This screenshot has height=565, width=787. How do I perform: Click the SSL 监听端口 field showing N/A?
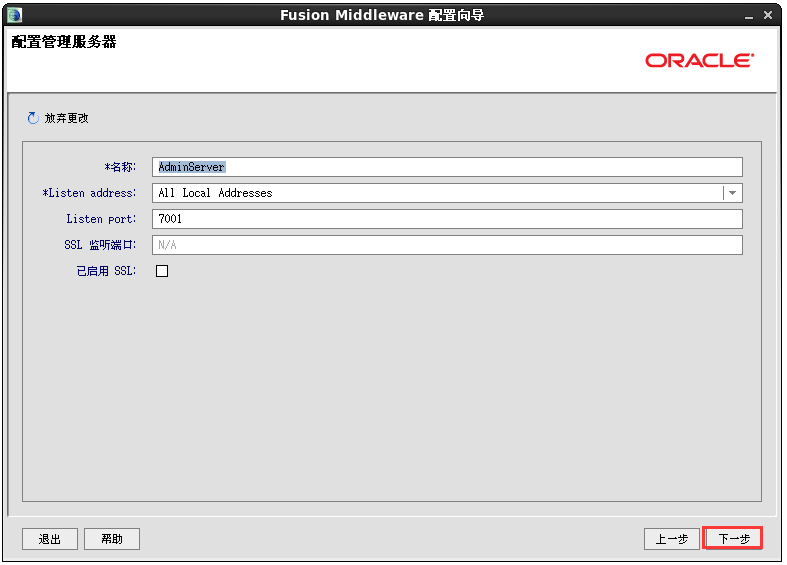pos(447,245)
